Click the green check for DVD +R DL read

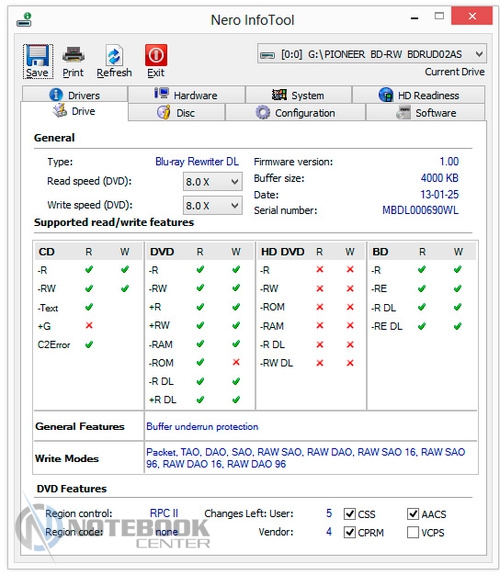[x=200, y=399]
